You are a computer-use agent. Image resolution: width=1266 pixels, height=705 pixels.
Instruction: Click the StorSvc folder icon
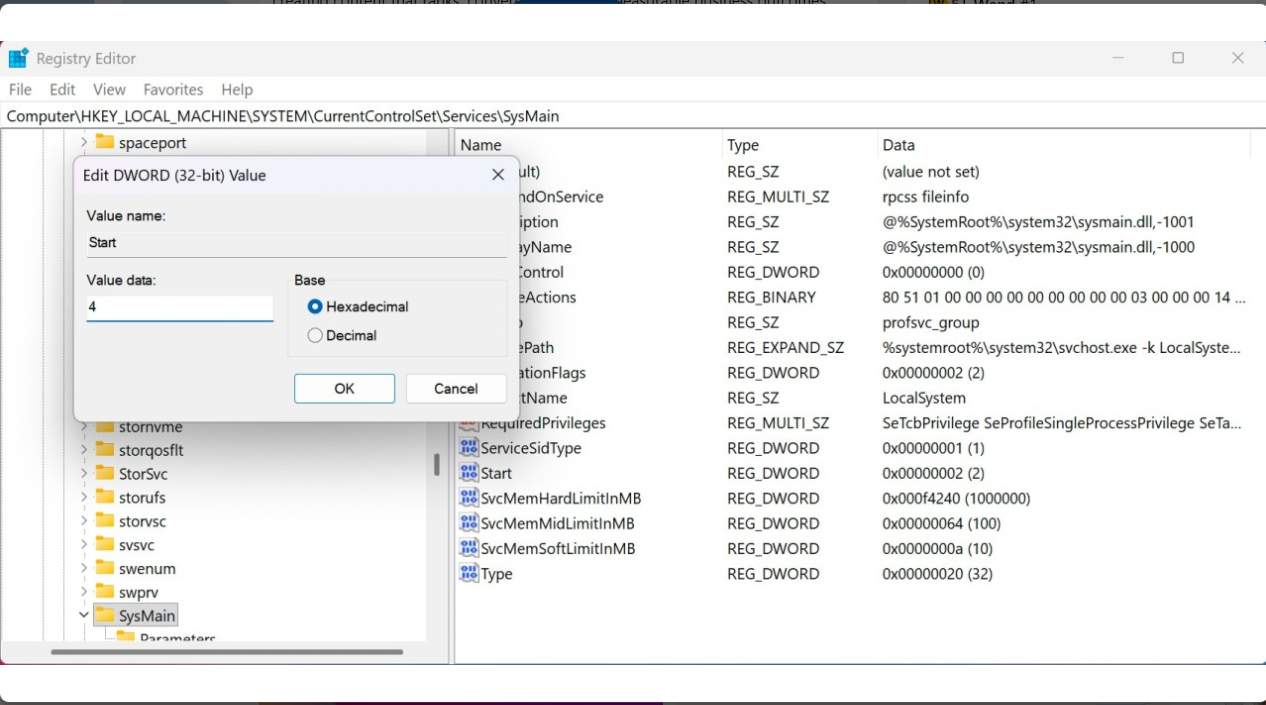tap(104, 473)
